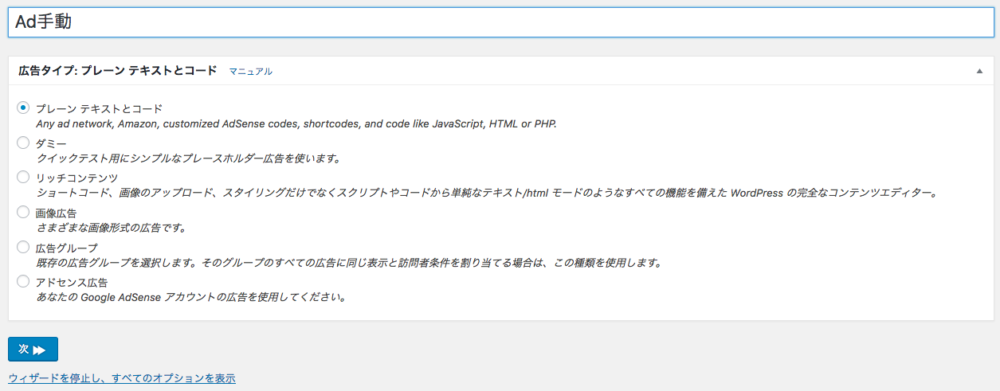Choose the リッチコンテンツ ad type radio button
This screenshot has height=391, width=1000.
(x=23, y=177)
